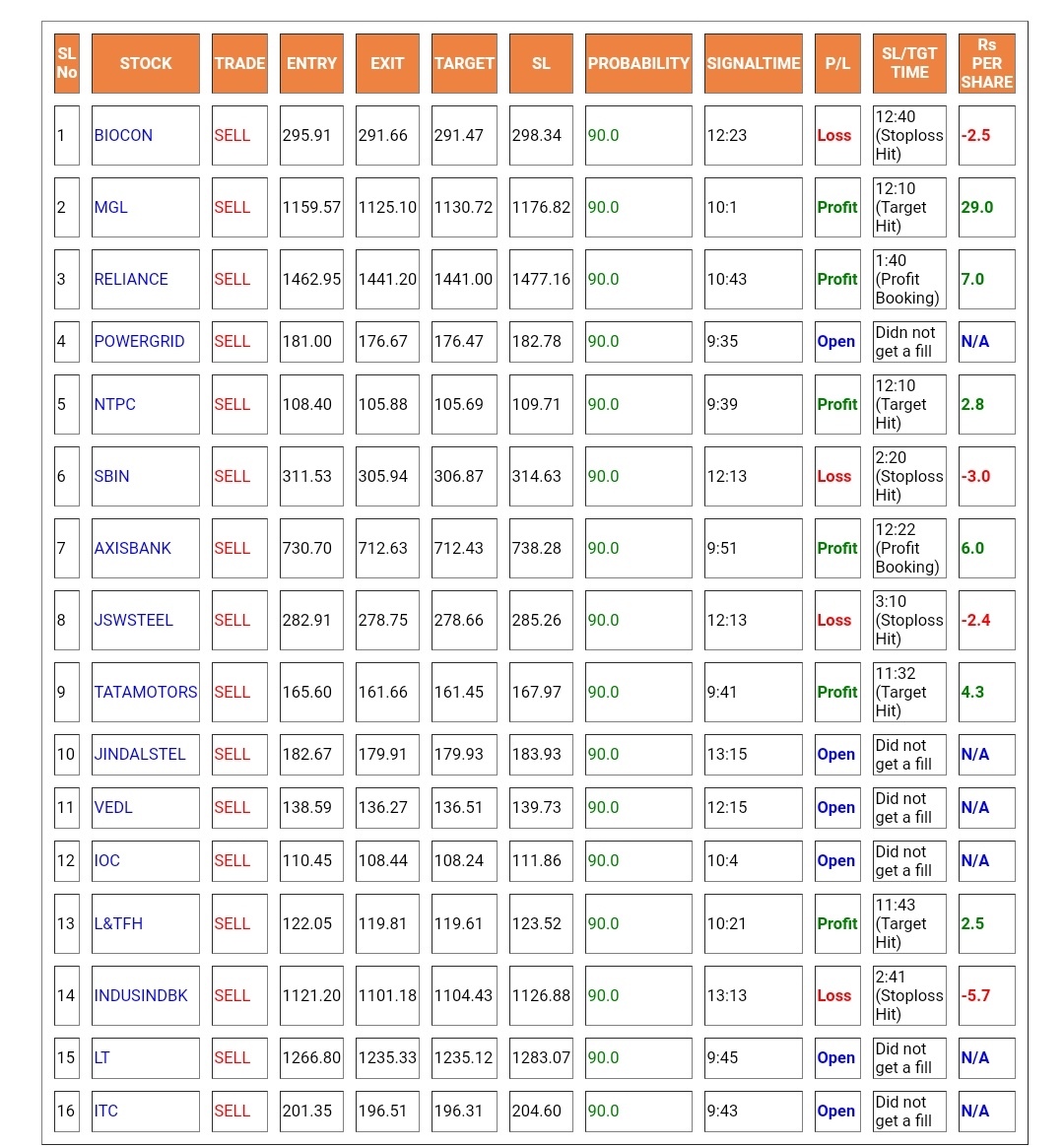Open the POWERGRID stock link
The width and height of the screenshot is (1064, 1147).
140,341
